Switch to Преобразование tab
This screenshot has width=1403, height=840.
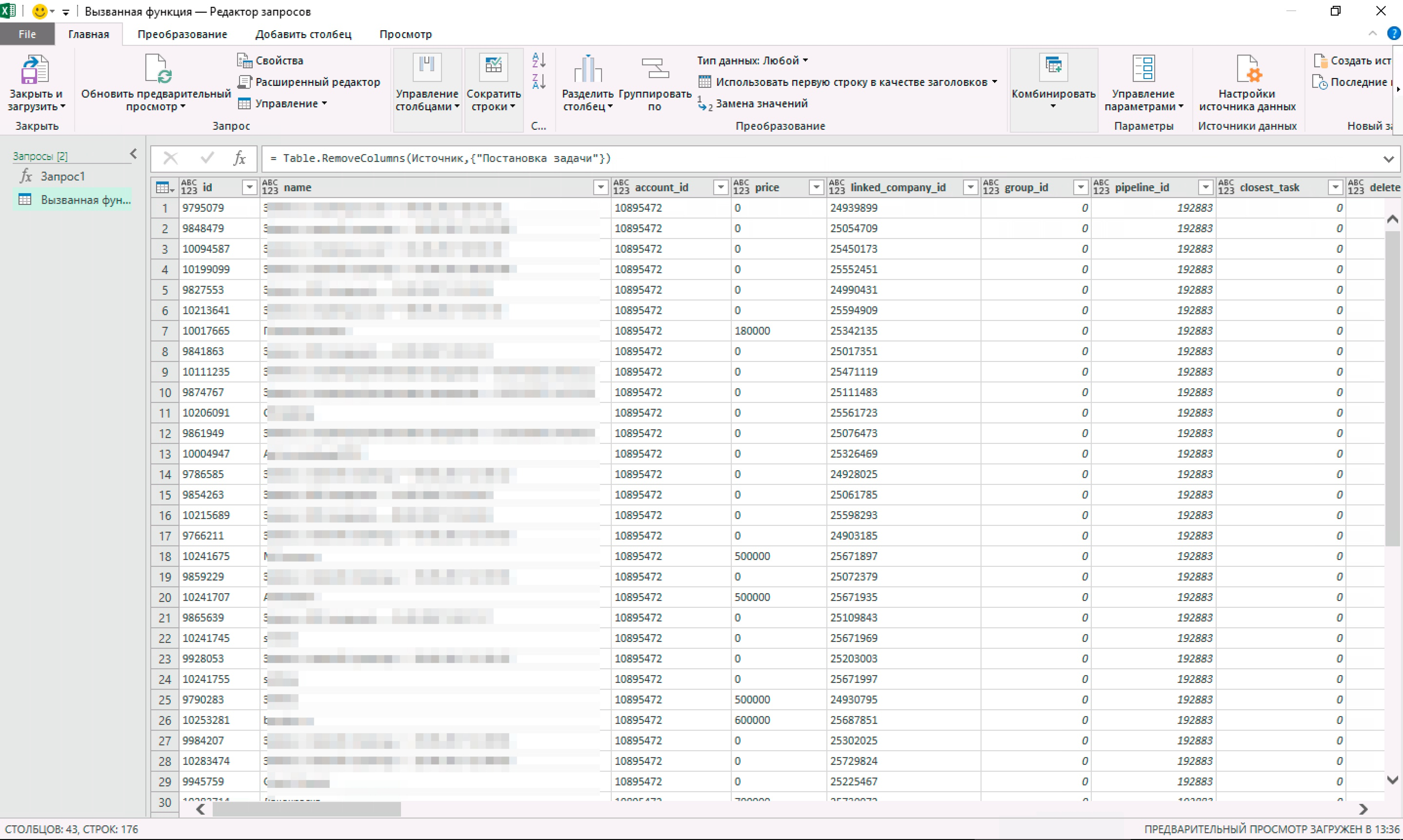182,34
